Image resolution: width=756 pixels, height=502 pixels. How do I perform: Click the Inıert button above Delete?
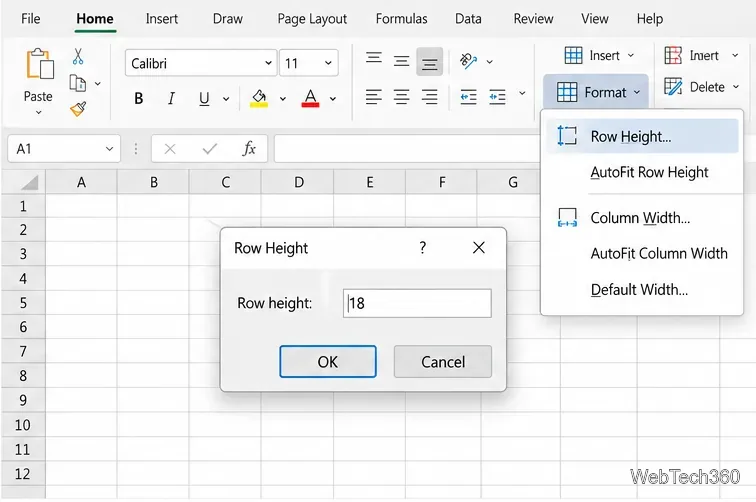pos(701,55)
